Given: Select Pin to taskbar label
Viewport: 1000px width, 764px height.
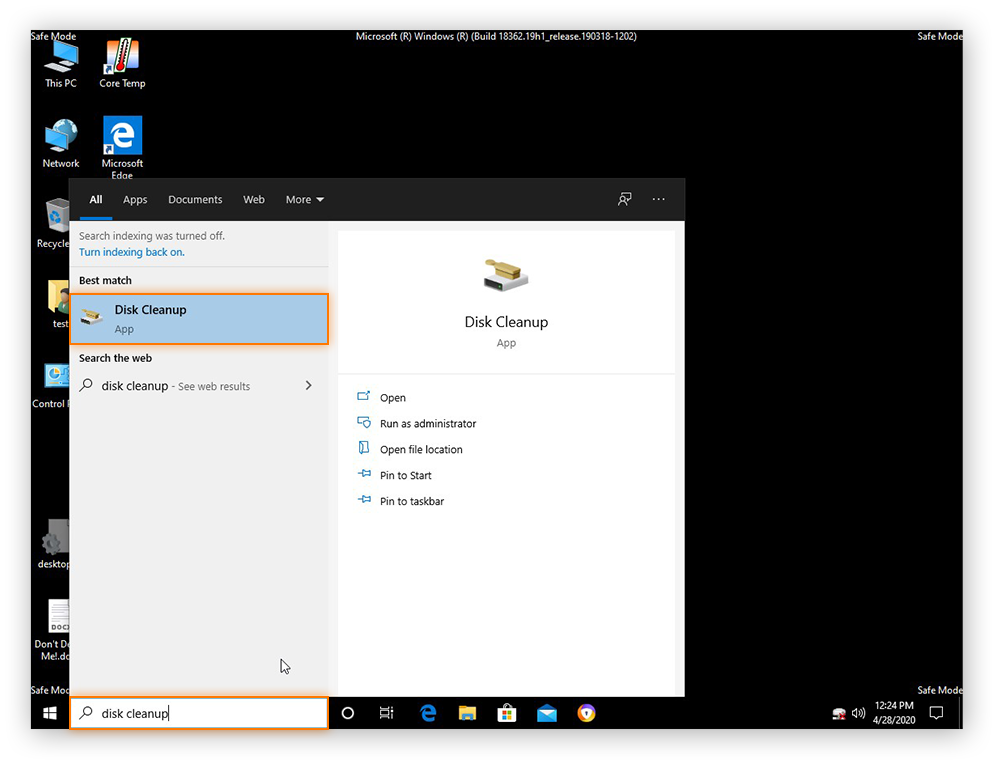Looking at the screenshot, I should click(x=412, y=501).
